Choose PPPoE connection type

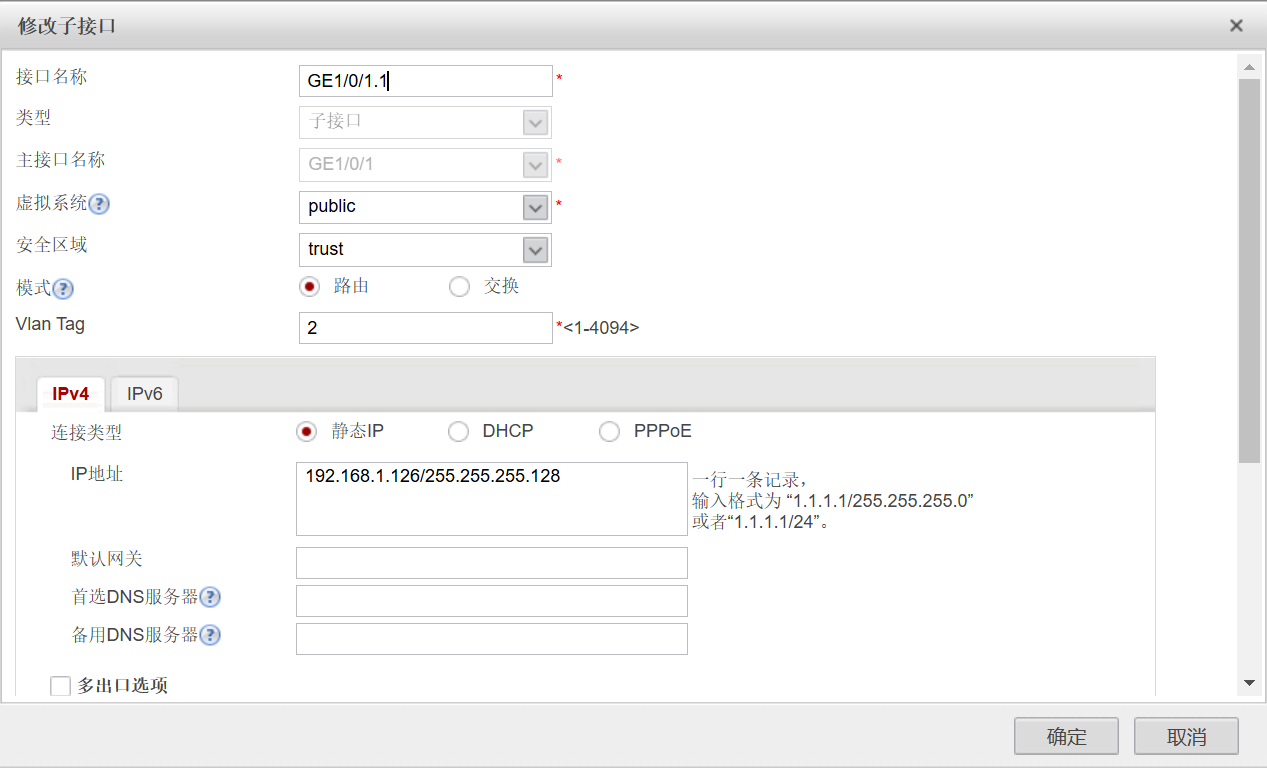609,432
